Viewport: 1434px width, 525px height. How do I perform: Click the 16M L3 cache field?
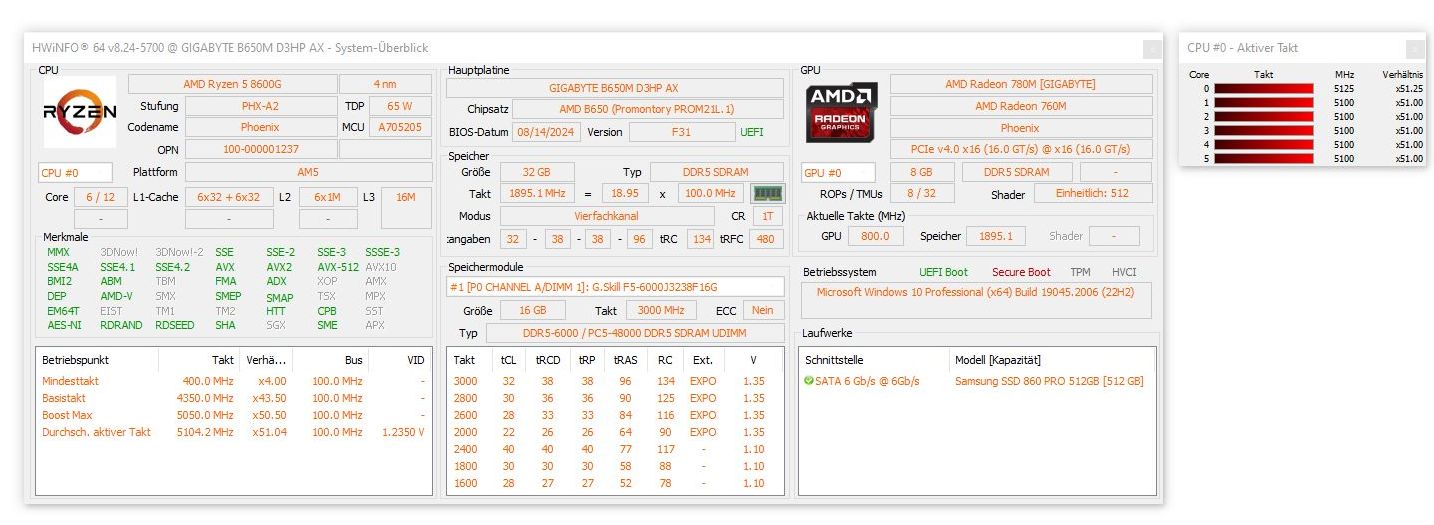[406, 197]
